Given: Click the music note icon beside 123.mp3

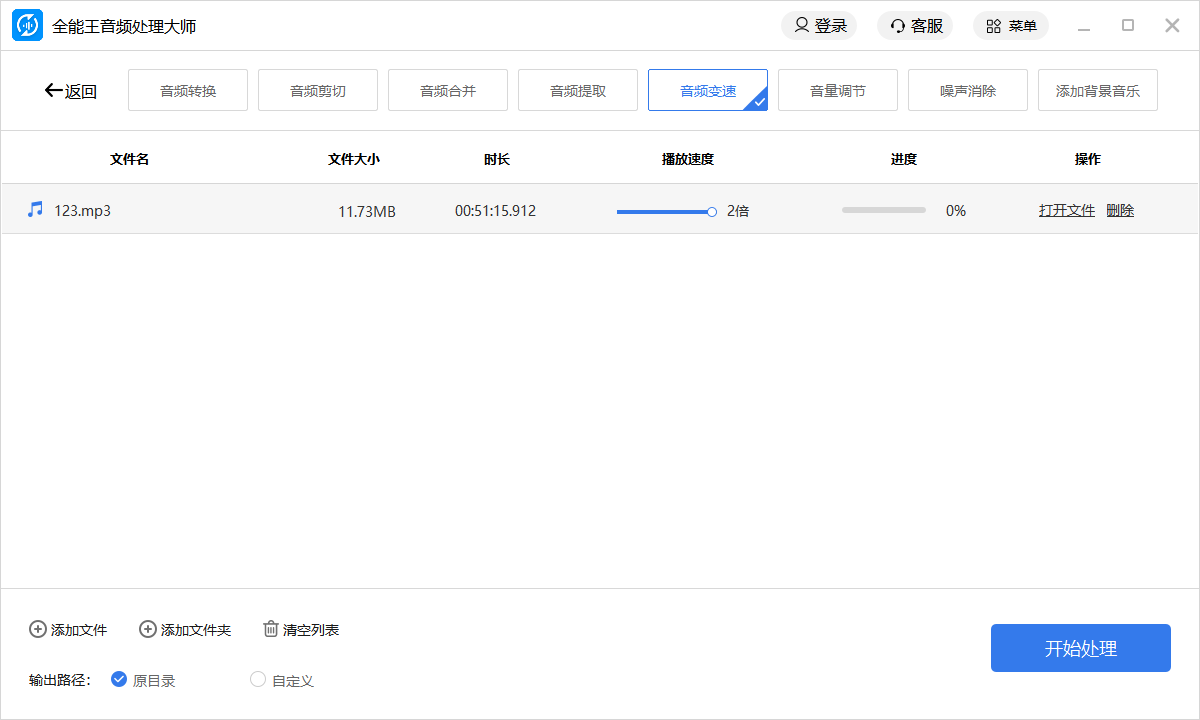Looking at the screenshot, I should pos(36,209).
